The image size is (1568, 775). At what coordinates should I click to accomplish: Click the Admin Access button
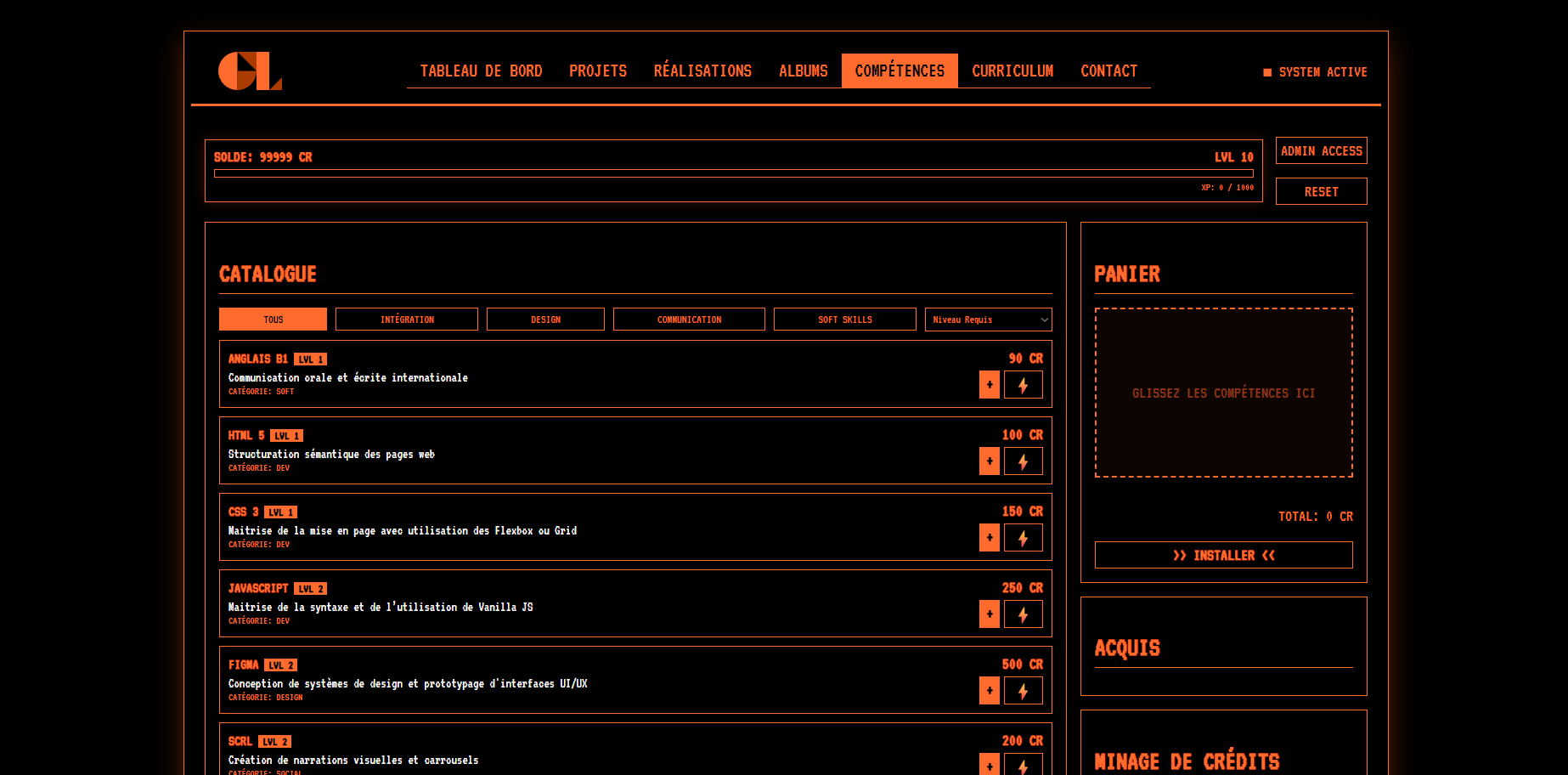pos(1322,150)
